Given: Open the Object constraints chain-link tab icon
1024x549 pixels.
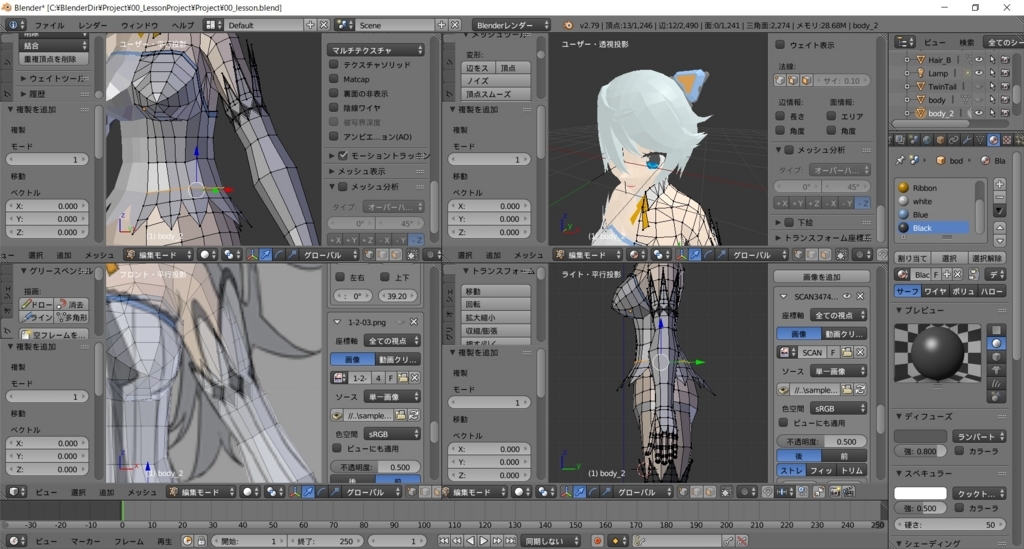Looking at the screenshot, I should [x=953, y=140].
